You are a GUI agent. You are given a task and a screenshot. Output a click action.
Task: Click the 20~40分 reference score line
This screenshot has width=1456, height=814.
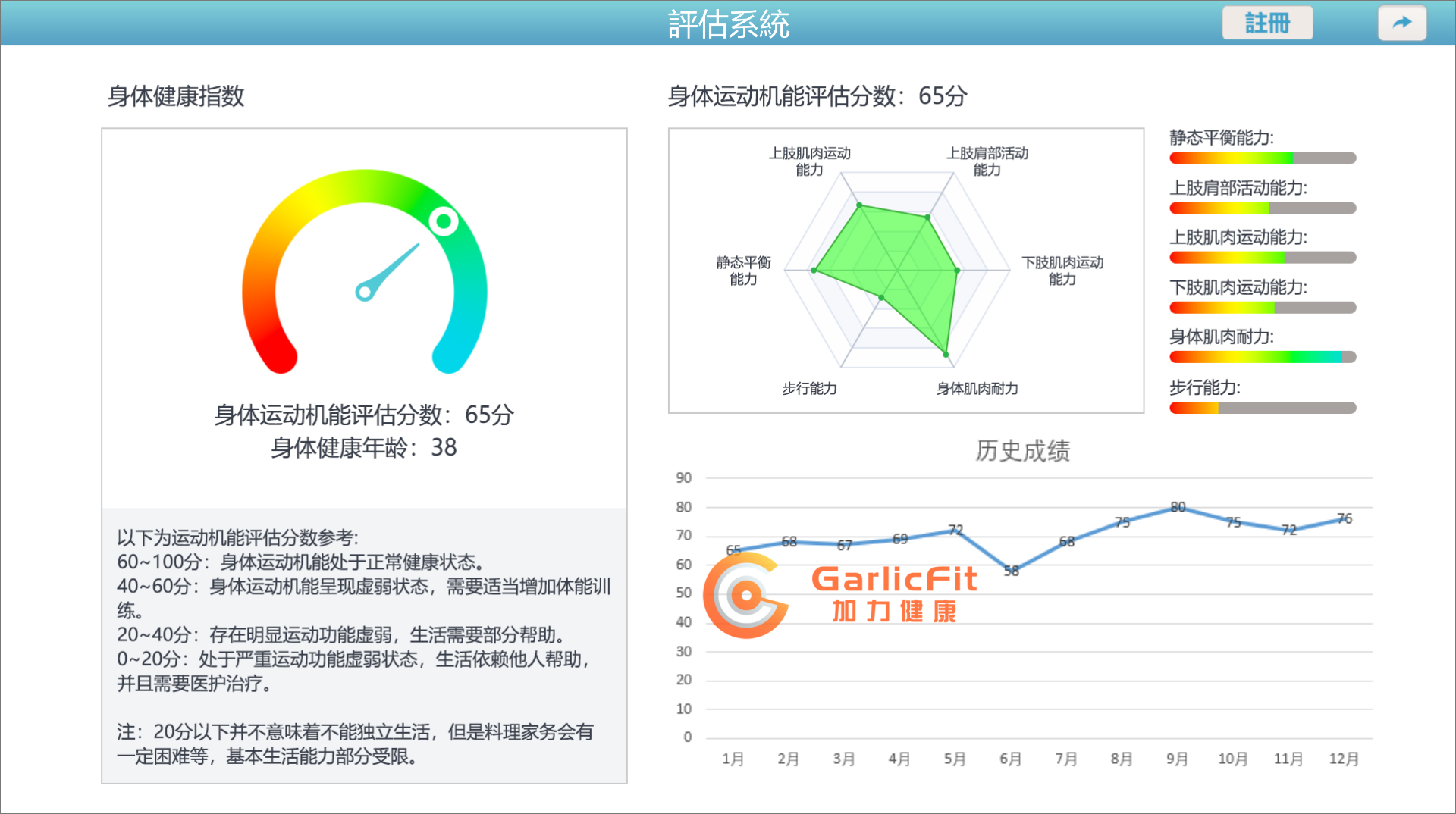point(342,635)
